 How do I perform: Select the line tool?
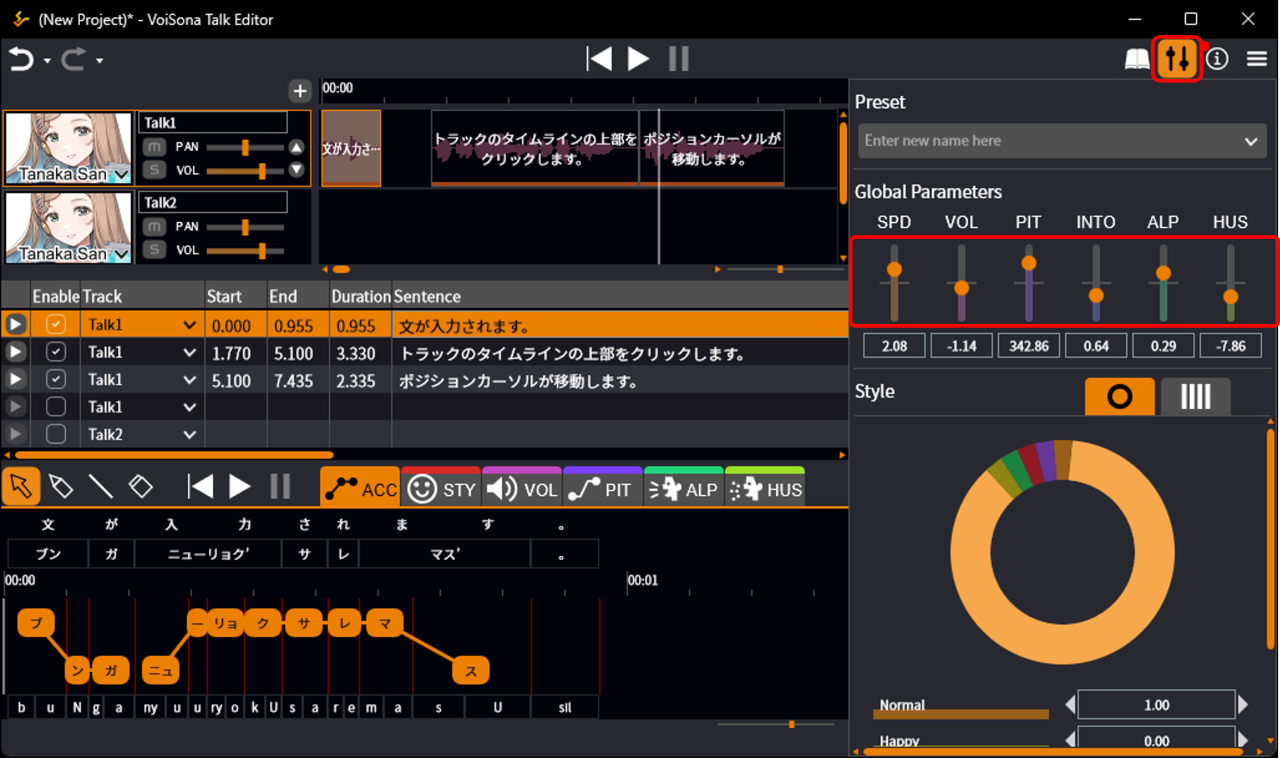click(x=101, y=487)
